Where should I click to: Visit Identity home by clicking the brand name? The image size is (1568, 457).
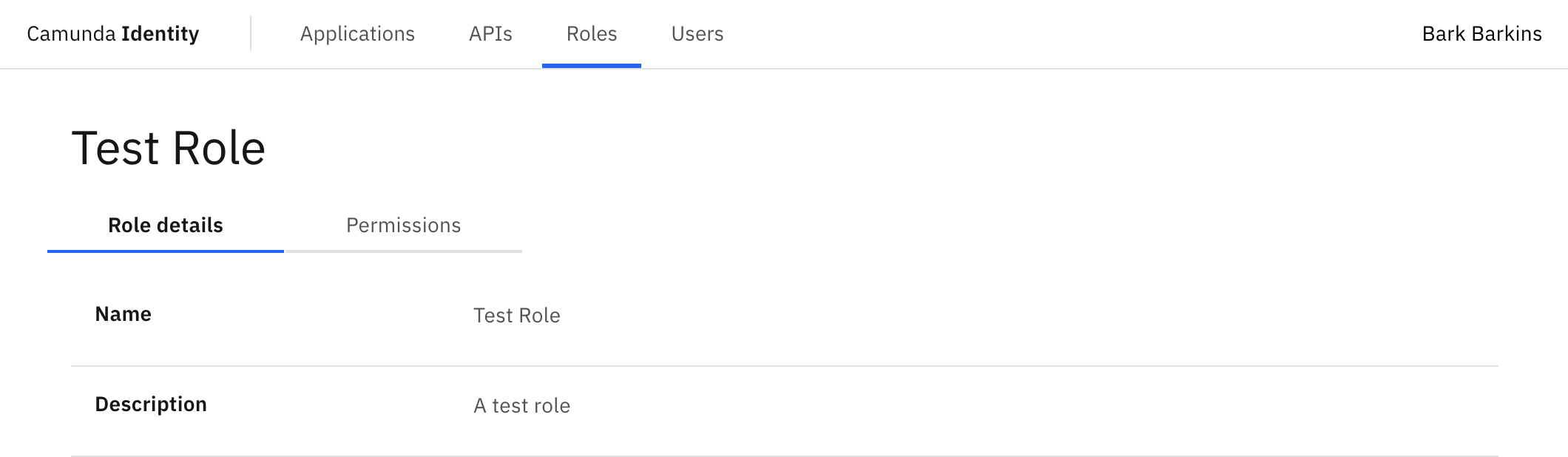(112, 34)
